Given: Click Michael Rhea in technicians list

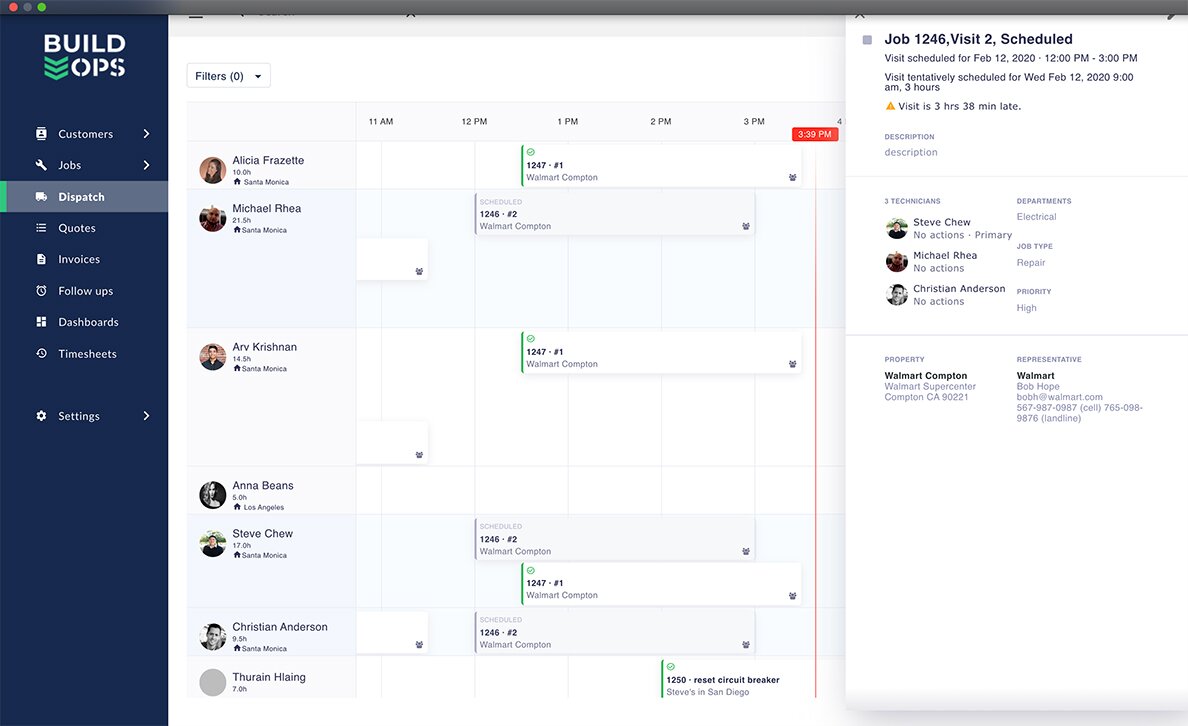Looking at the screenshot, I should point(945,255).
